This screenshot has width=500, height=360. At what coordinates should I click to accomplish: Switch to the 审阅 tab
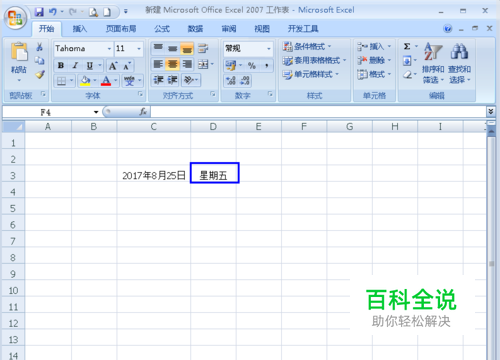pos(229,29)
